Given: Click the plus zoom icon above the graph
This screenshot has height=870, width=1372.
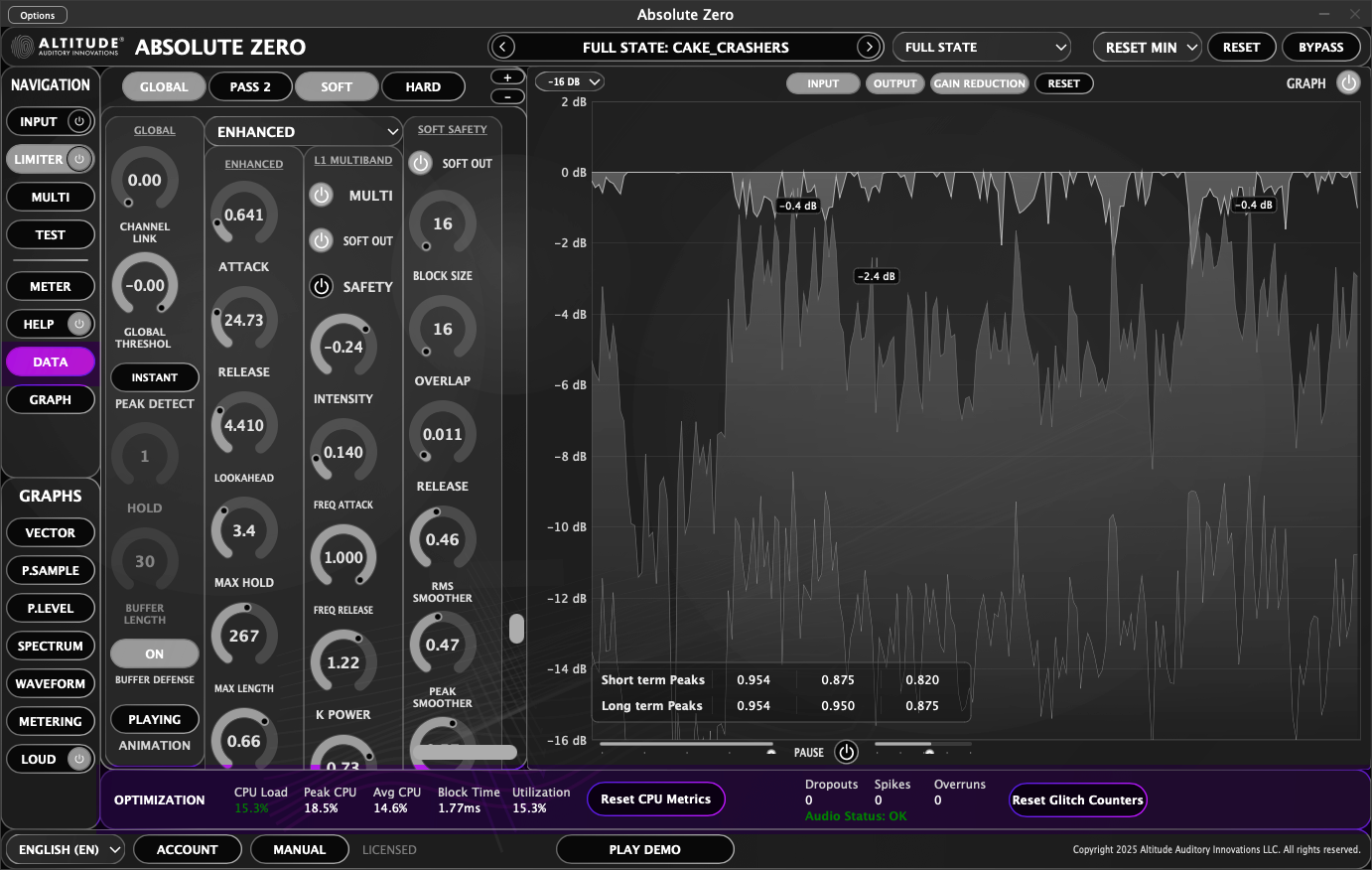Looking at the screenshot, I should point(507,75).
